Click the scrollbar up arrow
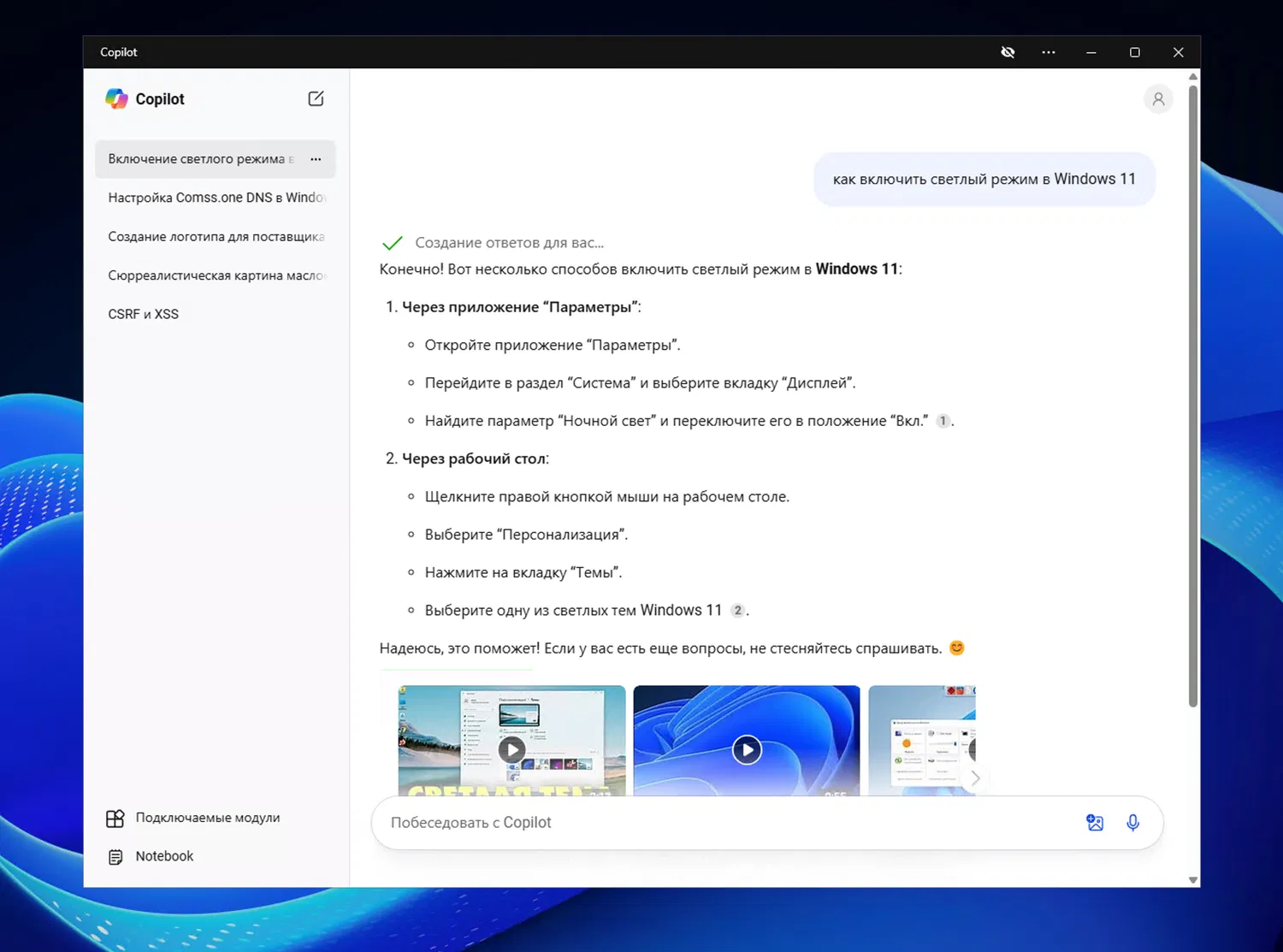 coord(1193,77)
